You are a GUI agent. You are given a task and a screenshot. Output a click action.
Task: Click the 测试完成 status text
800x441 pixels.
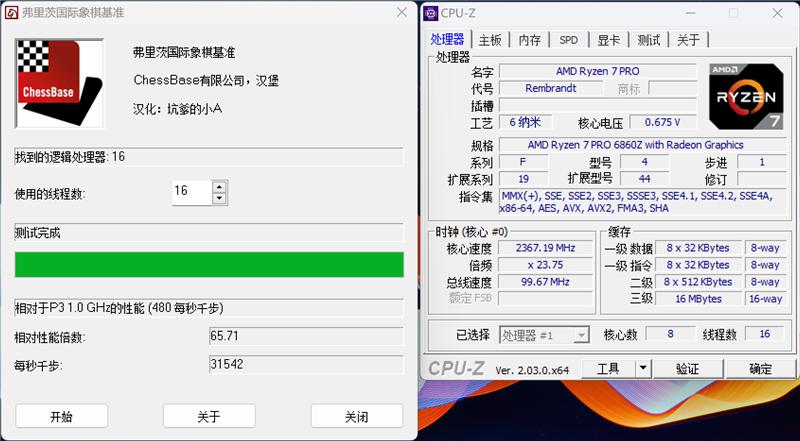coord(38,233)
